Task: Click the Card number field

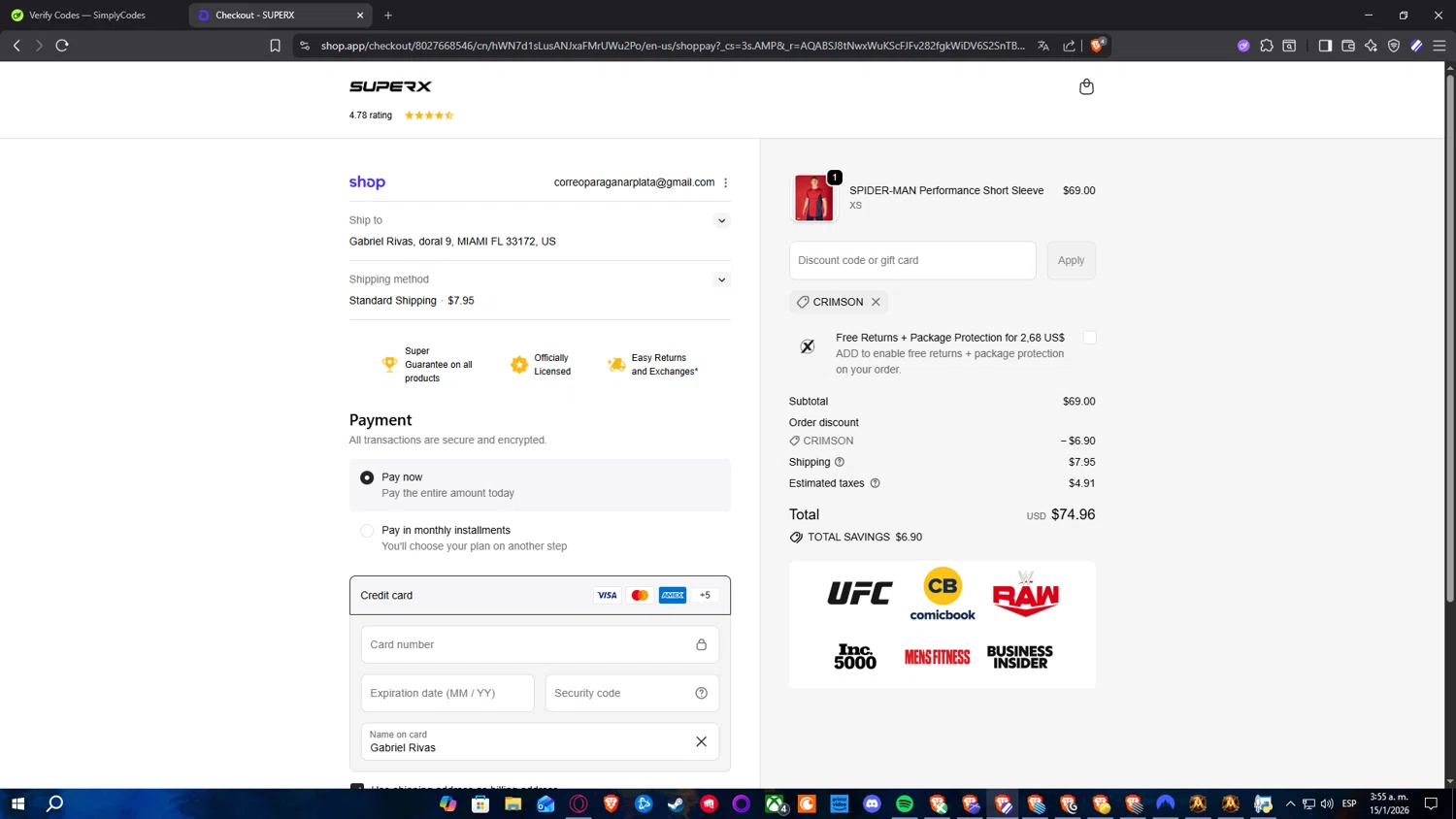Action: [540, 644]
